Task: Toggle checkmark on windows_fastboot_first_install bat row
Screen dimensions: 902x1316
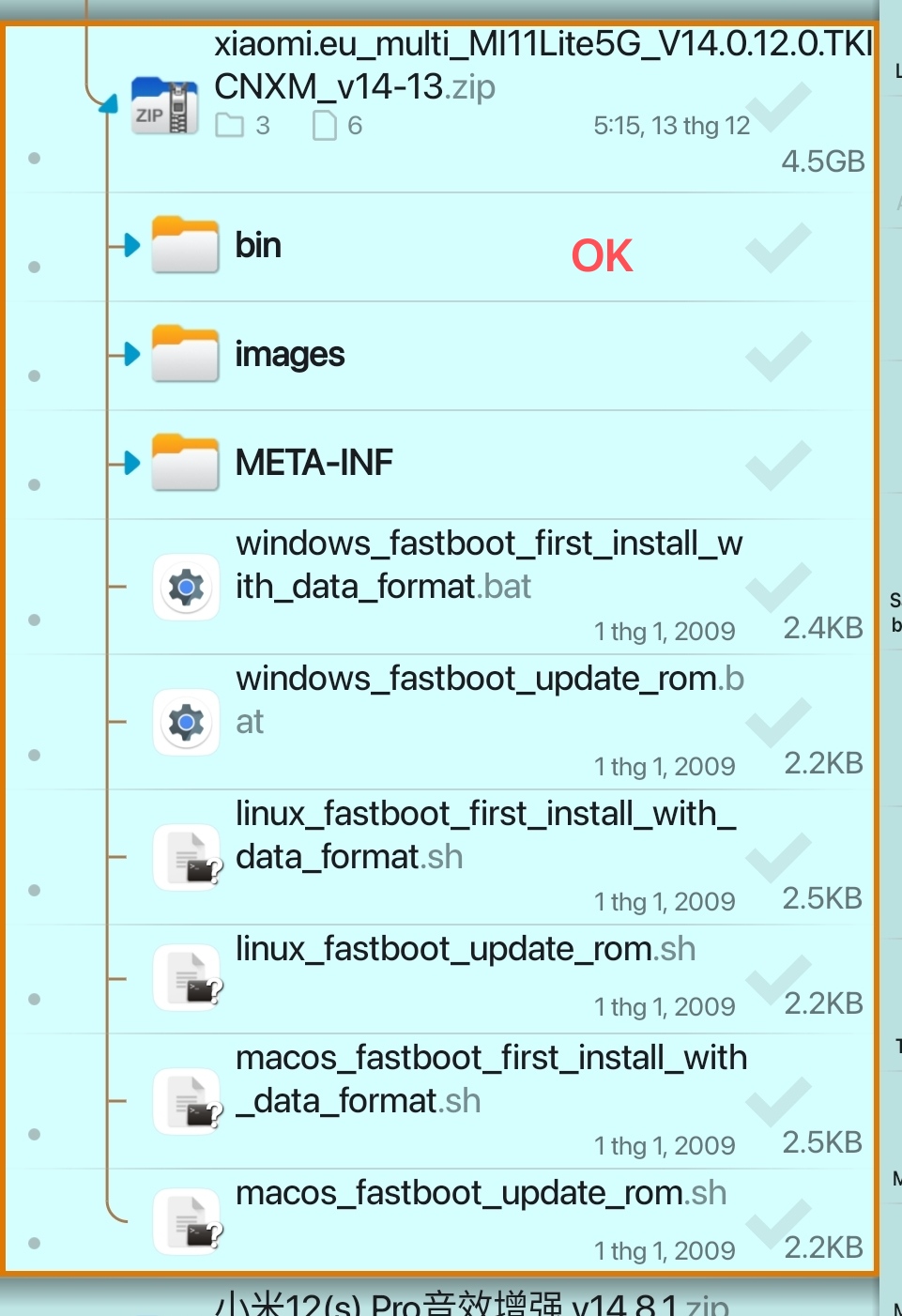Action: 778,589
